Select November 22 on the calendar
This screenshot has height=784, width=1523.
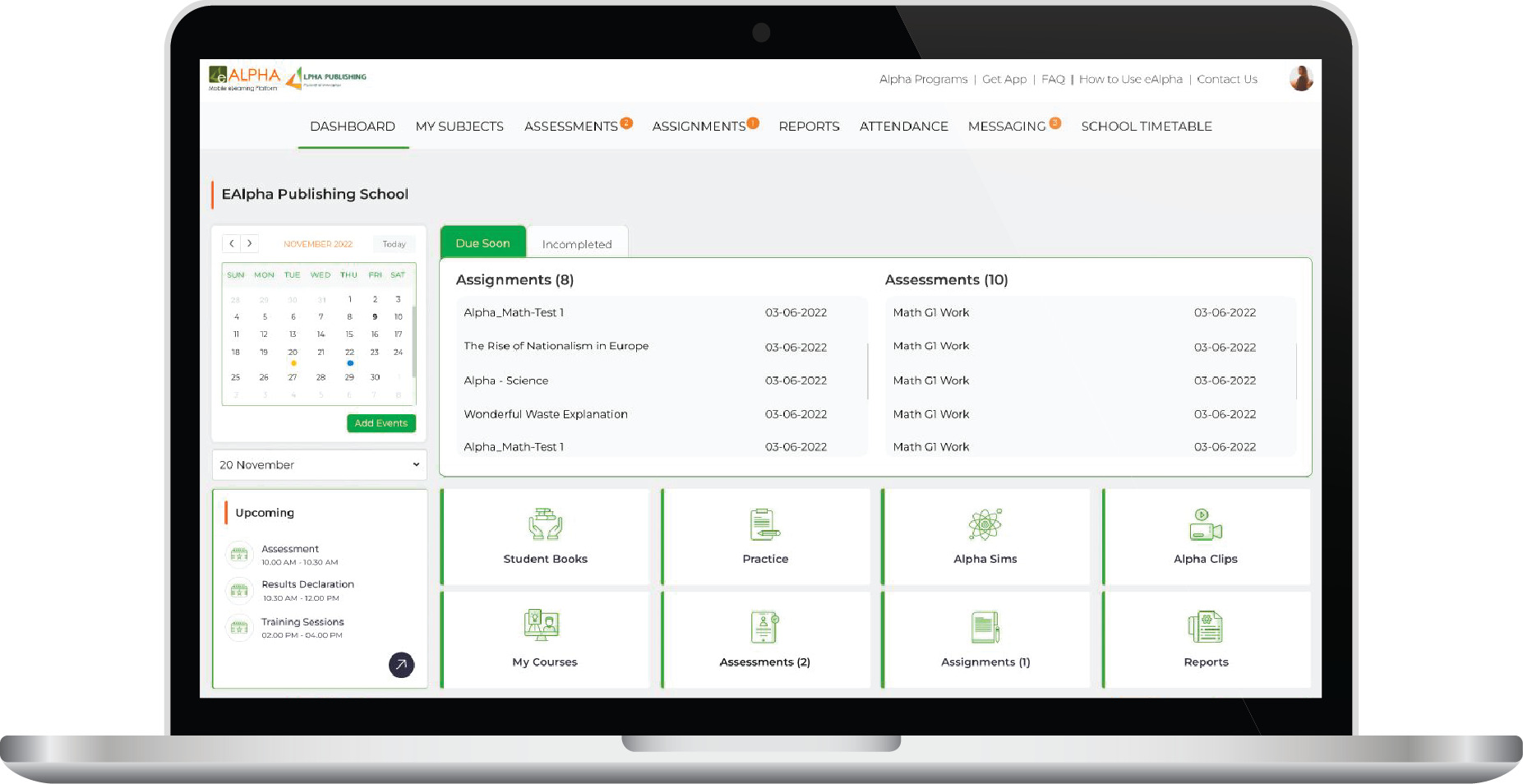[349, 353]
